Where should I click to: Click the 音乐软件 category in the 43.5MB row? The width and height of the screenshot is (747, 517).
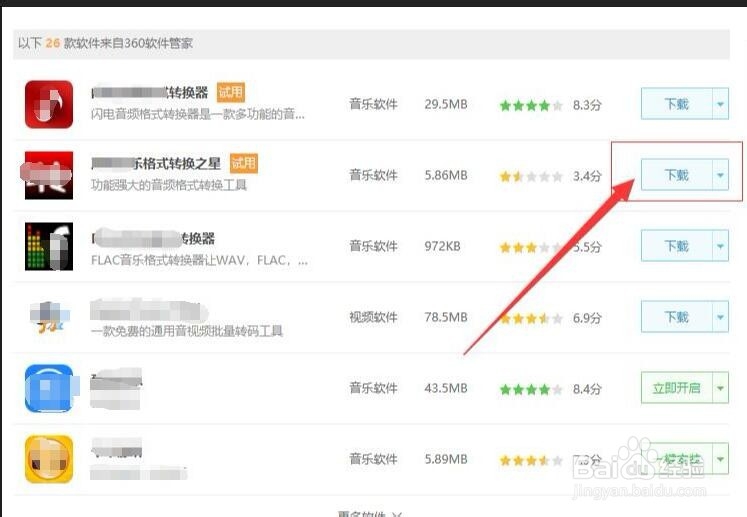pyautogui.click(x=374, y=388)
